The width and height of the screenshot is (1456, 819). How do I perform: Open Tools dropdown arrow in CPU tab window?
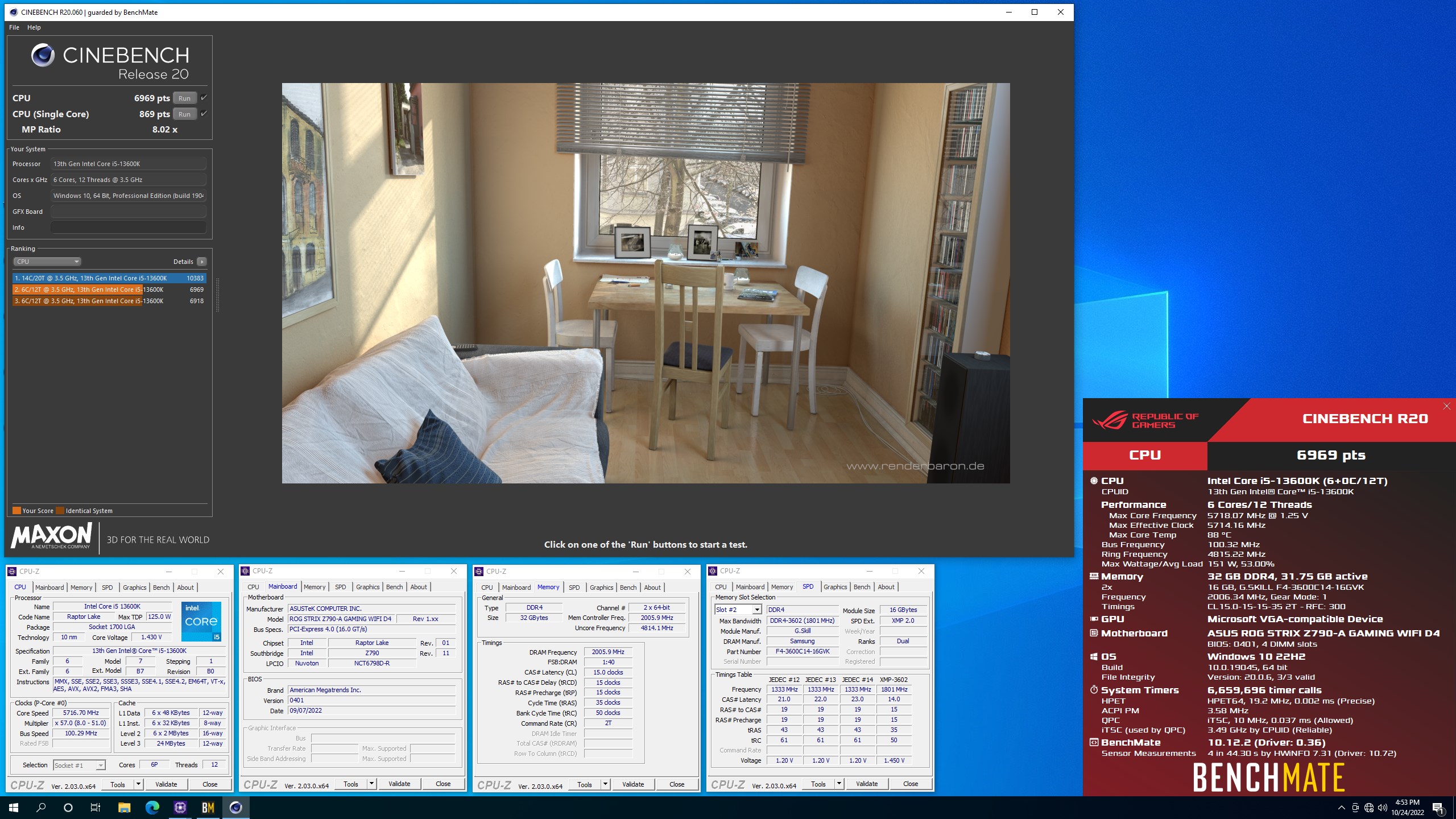[138, 784]
